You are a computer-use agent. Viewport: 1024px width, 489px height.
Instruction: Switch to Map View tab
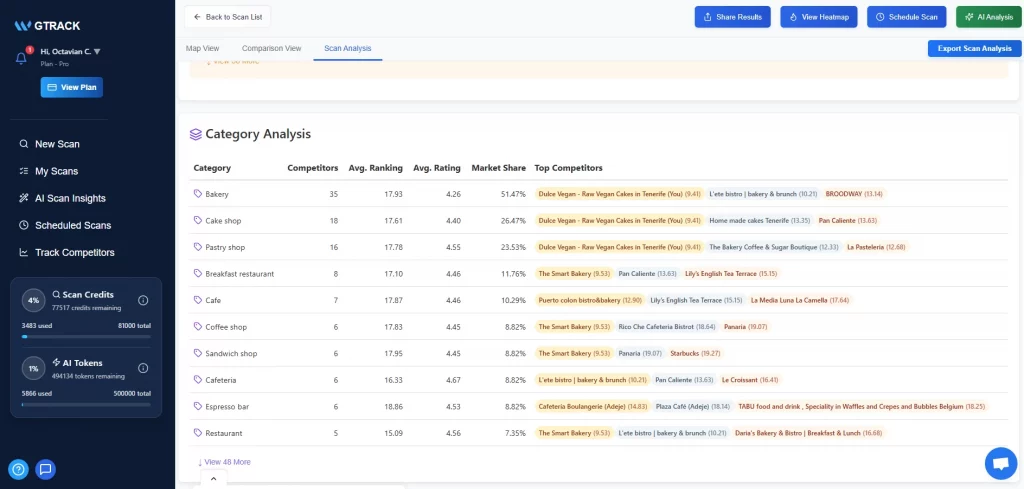click(x=202, y=48)
